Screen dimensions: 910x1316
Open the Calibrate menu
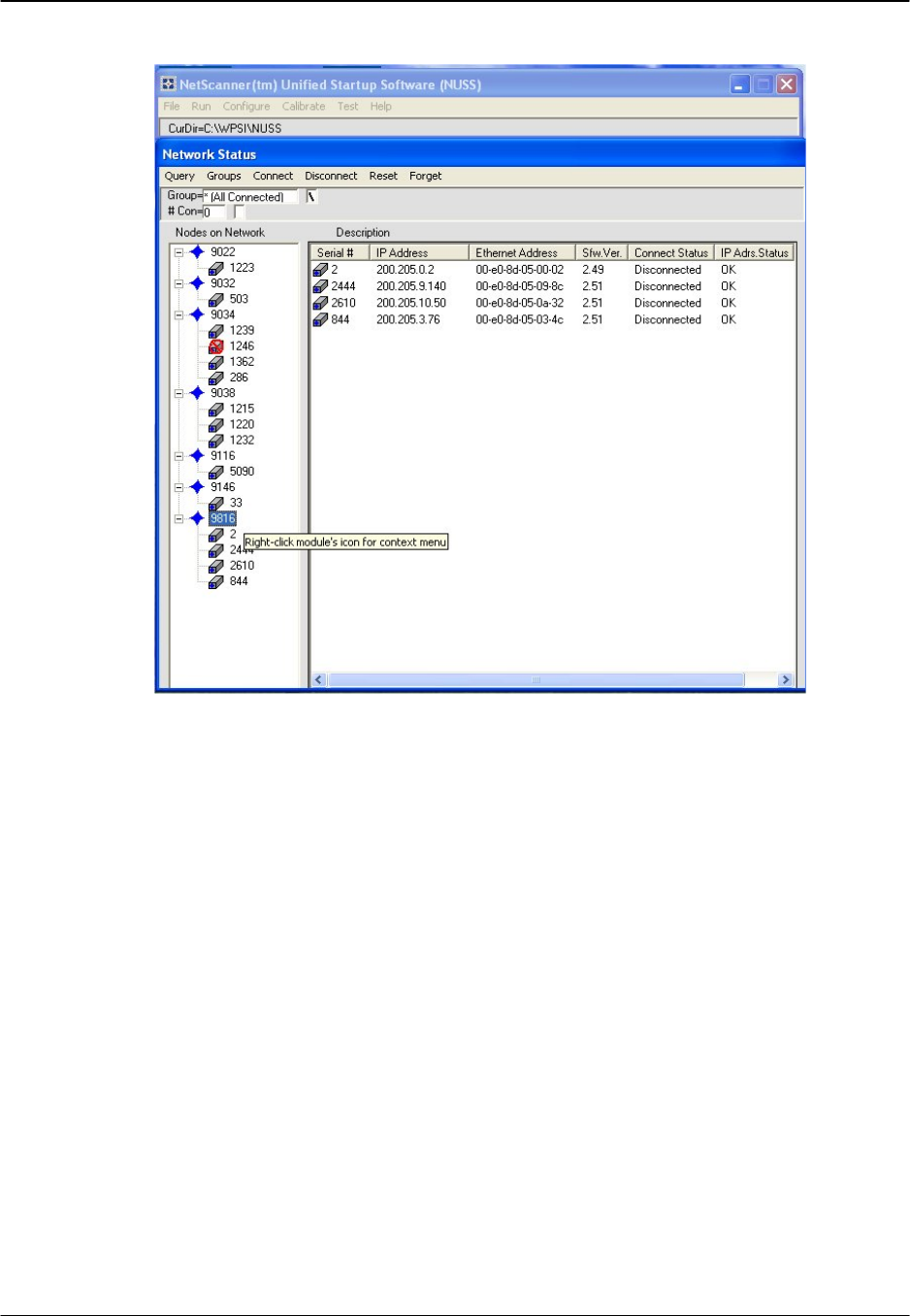tap(304, 107)
